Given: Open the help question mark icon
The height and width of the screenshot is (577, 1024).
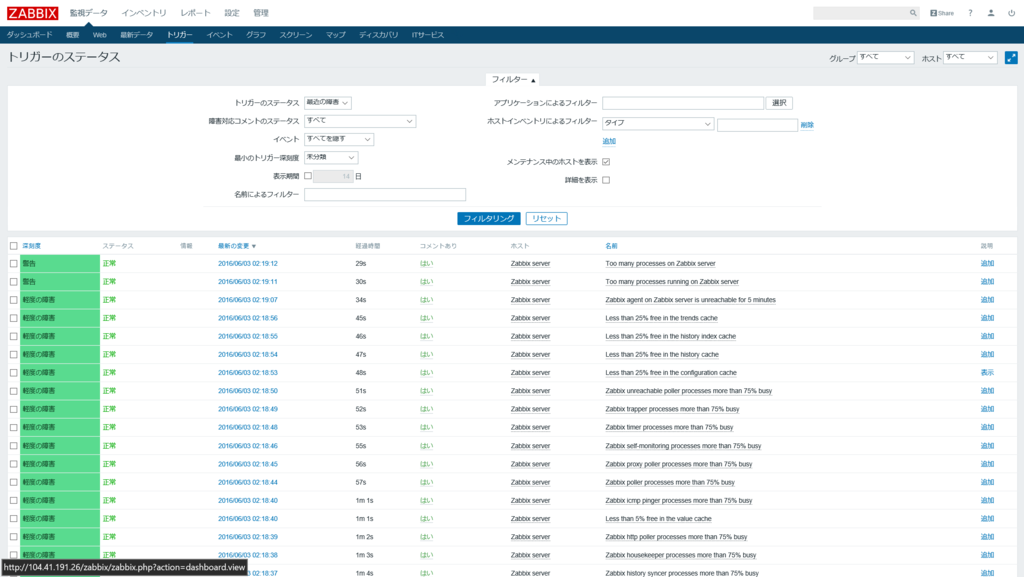Looking at the screenshot, I should click(970, 13).
